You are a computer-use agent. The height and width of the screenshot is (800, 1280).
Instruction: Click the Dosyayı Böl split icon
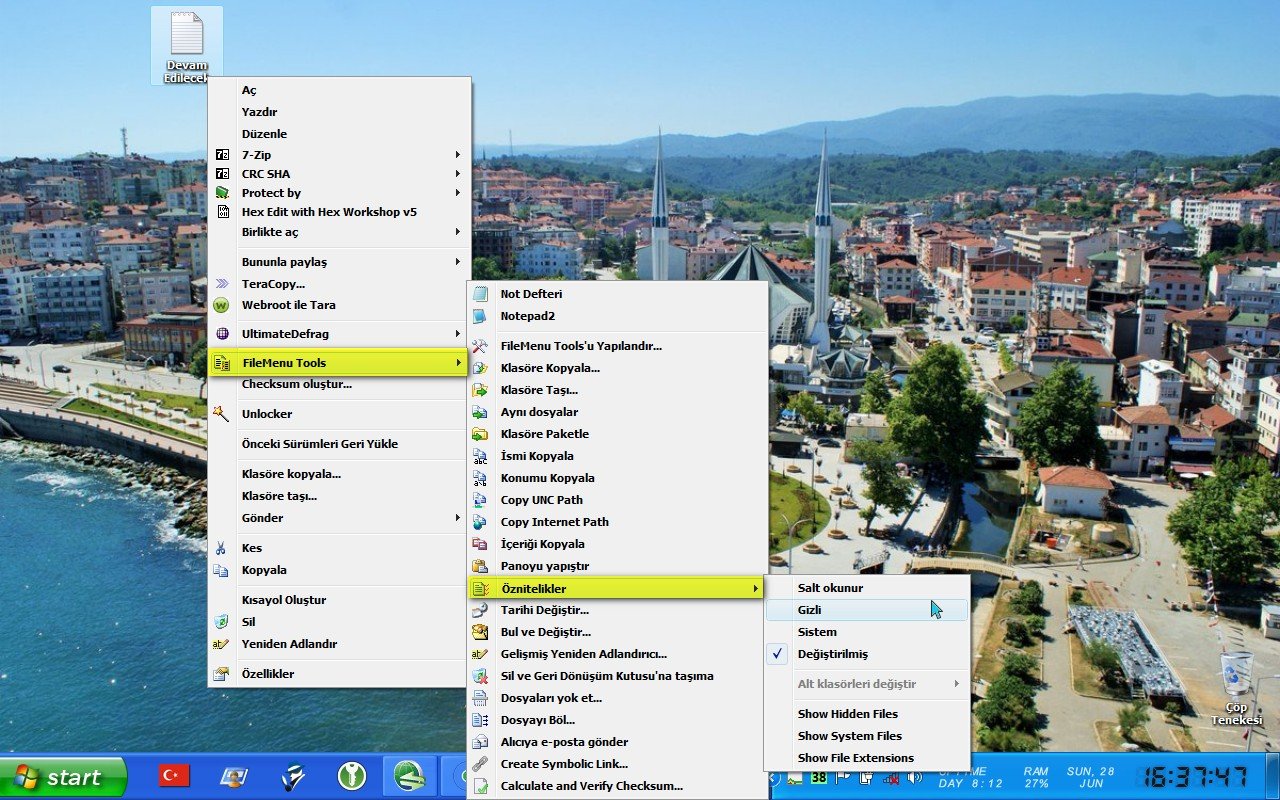click(480, 720)
